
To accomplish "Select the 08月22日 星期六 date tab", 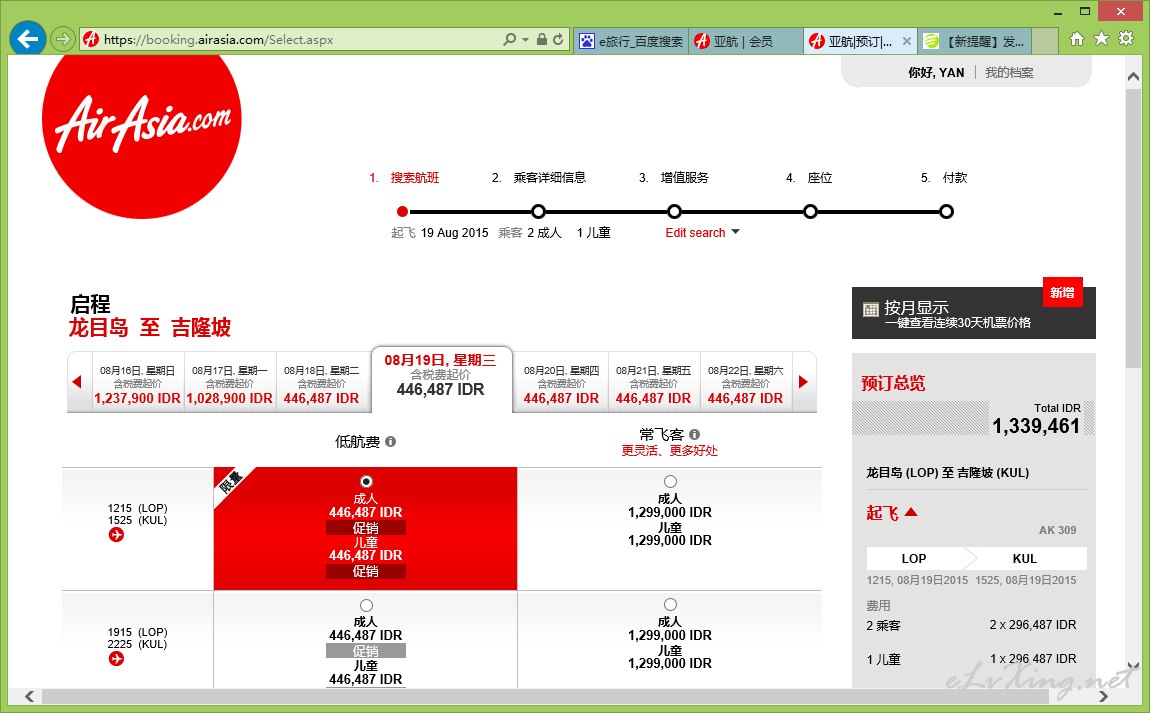I will point(745,384).
